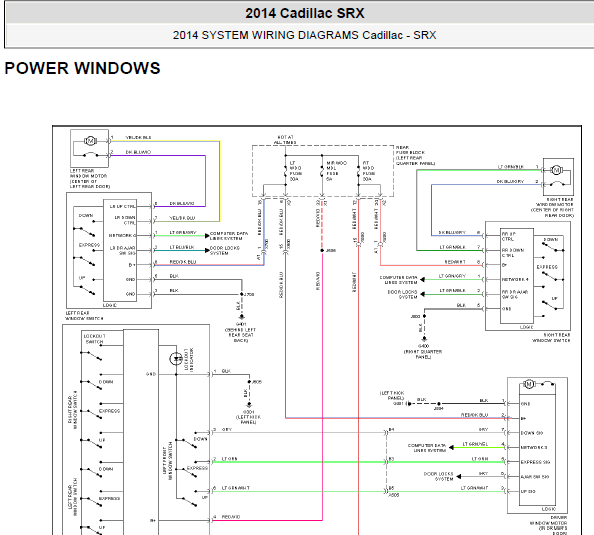This screenshot has height=535, width=594.
Task: Click the 'LOCKOUT INDICATOR' vertical label
Action: [x=188, y=359]
